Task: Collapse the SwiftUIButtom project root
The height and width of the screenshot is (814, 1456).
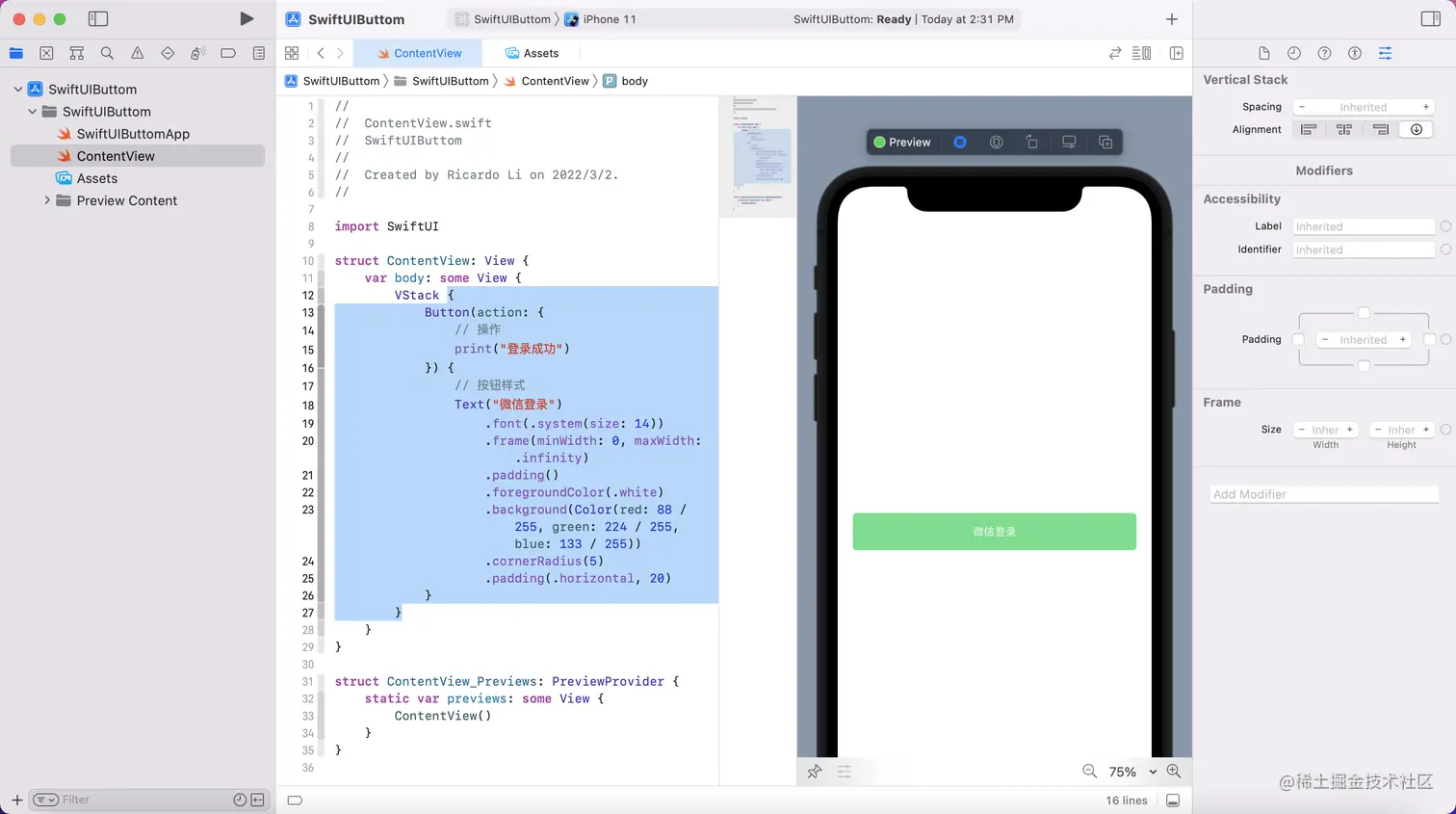Action: coord(18,89)
